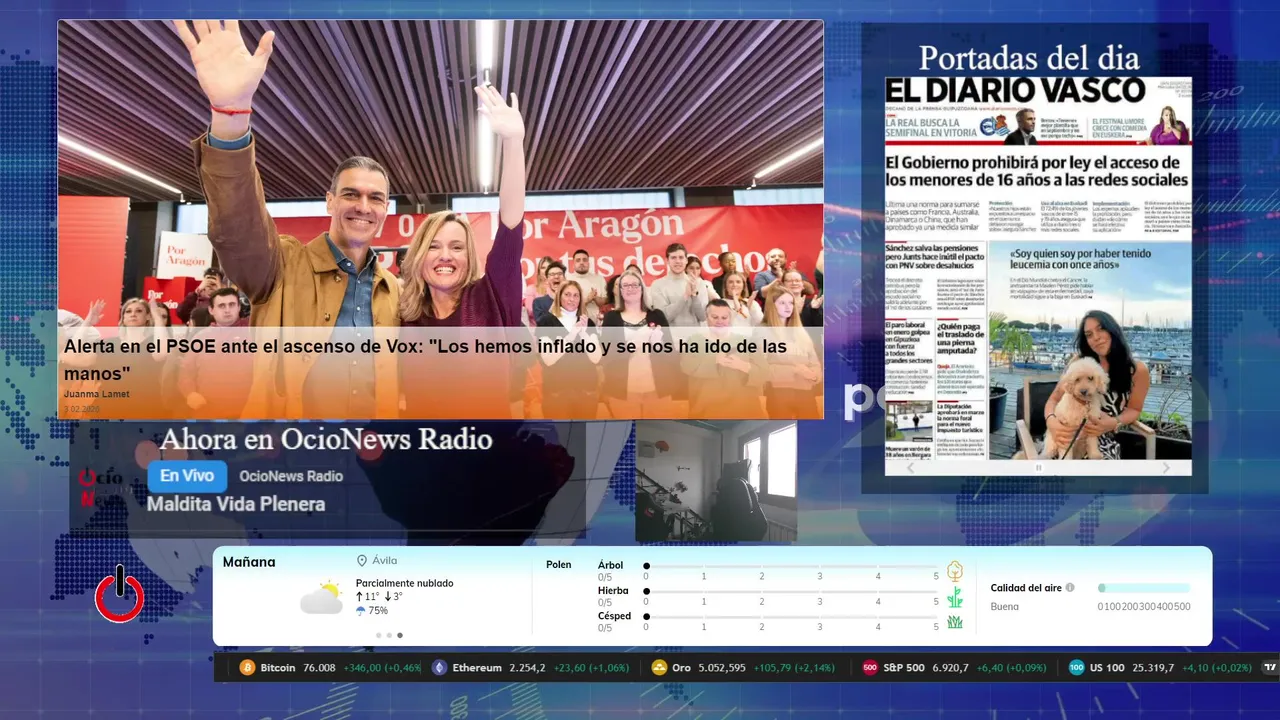
Task: Click the Ethereum name in the ticker
Action: (477, 667)
